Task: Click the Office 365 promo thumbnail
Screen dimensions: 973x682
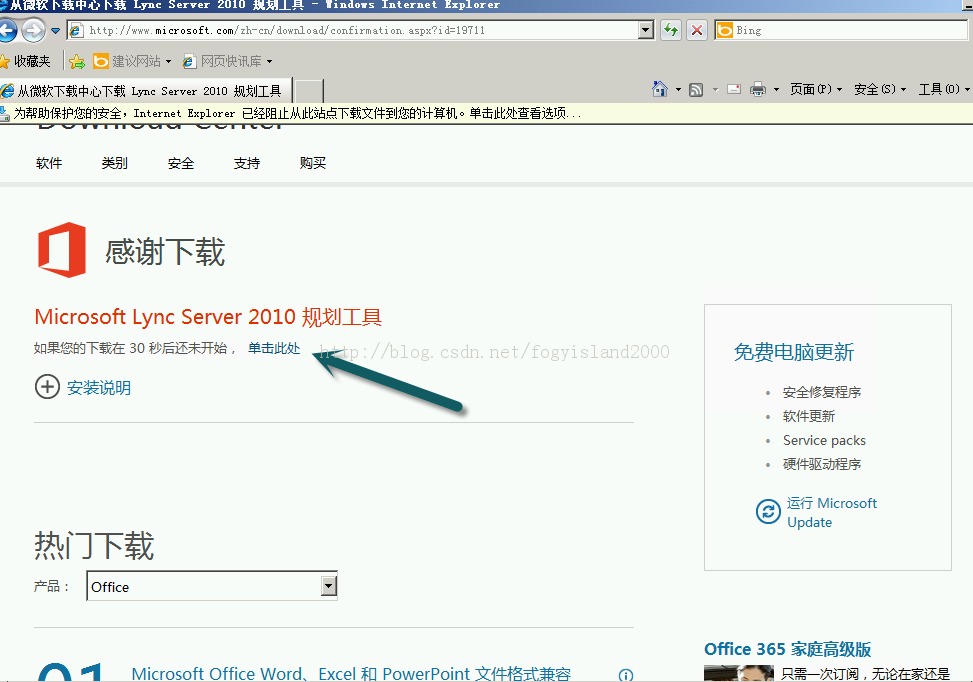Action: (738, 673)
